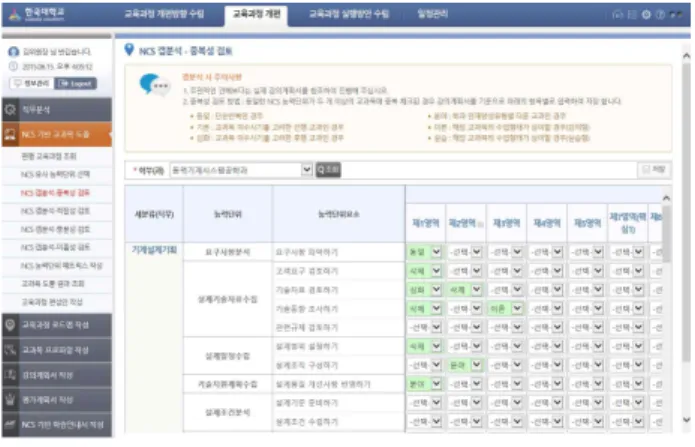Screen dimensions: 695x447
Task: Click the gear icon beside 직무분석
Action: [11, 110]
